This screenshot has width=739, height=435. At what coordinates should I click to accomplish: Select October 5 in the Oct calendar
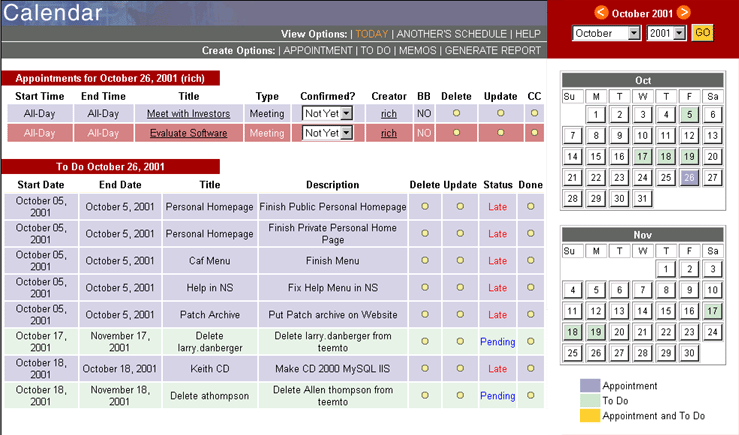click(x=689, y=114)
